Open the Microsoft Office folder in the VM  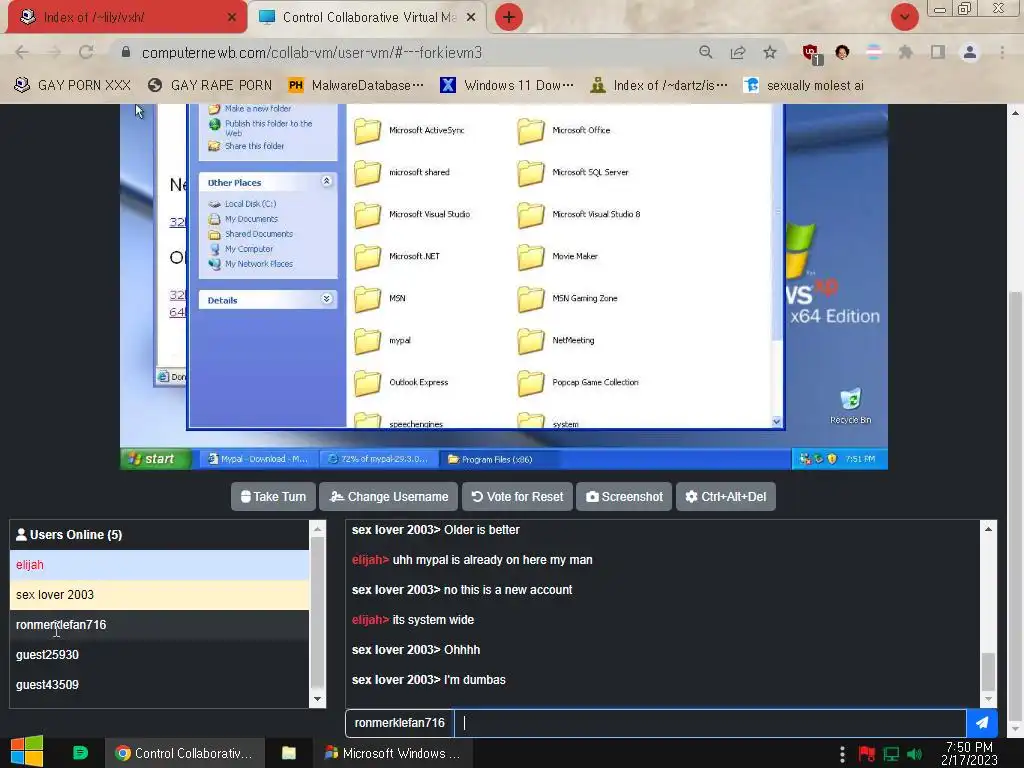click(564, 131)
